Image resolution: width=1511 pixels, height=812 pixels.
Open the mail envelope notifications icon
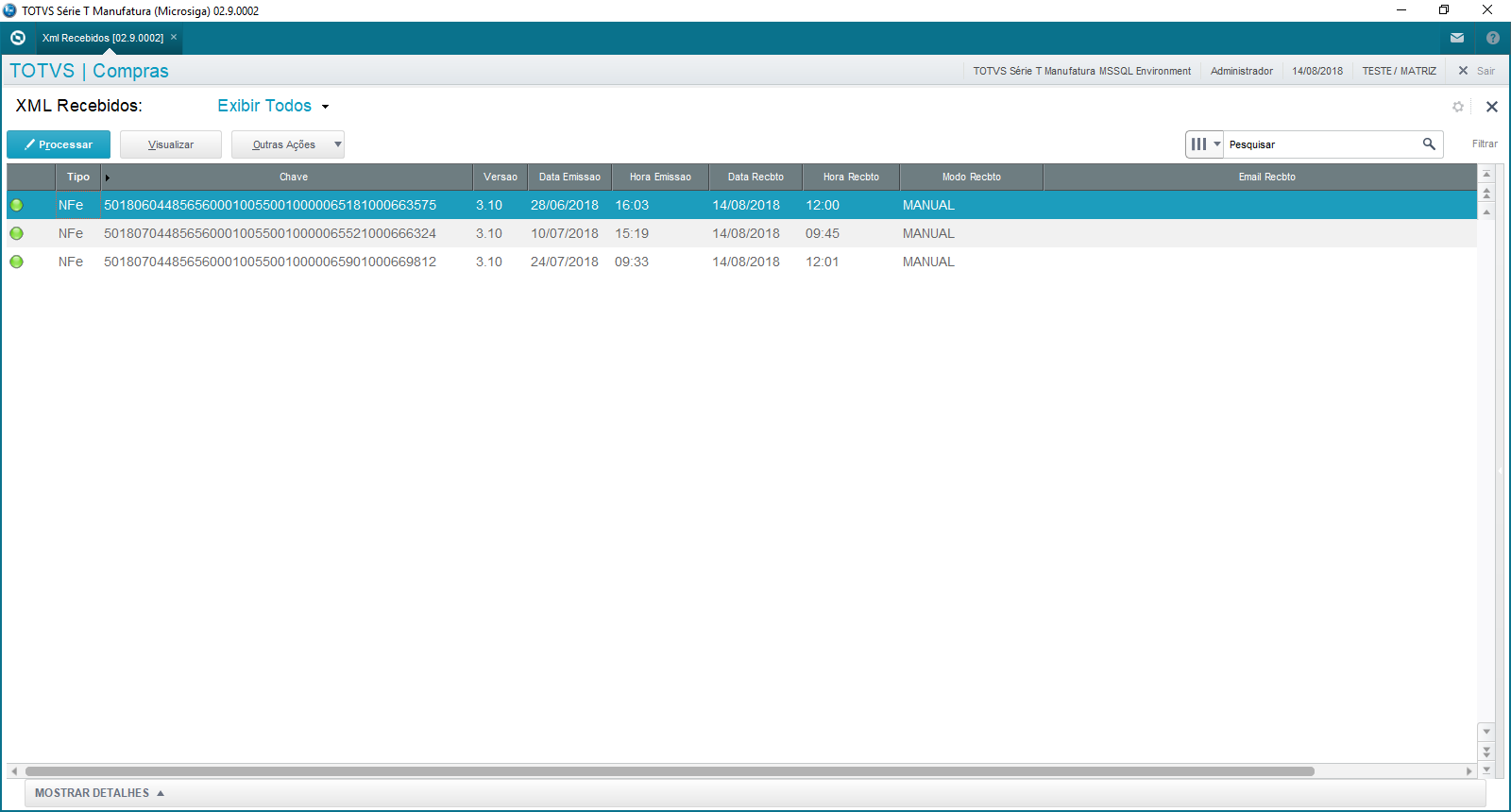(1457, 38)
